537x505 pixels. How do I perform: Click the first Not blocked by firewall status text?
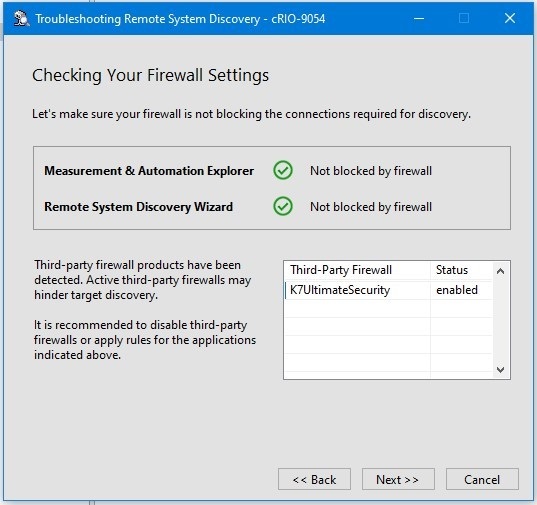371,171
